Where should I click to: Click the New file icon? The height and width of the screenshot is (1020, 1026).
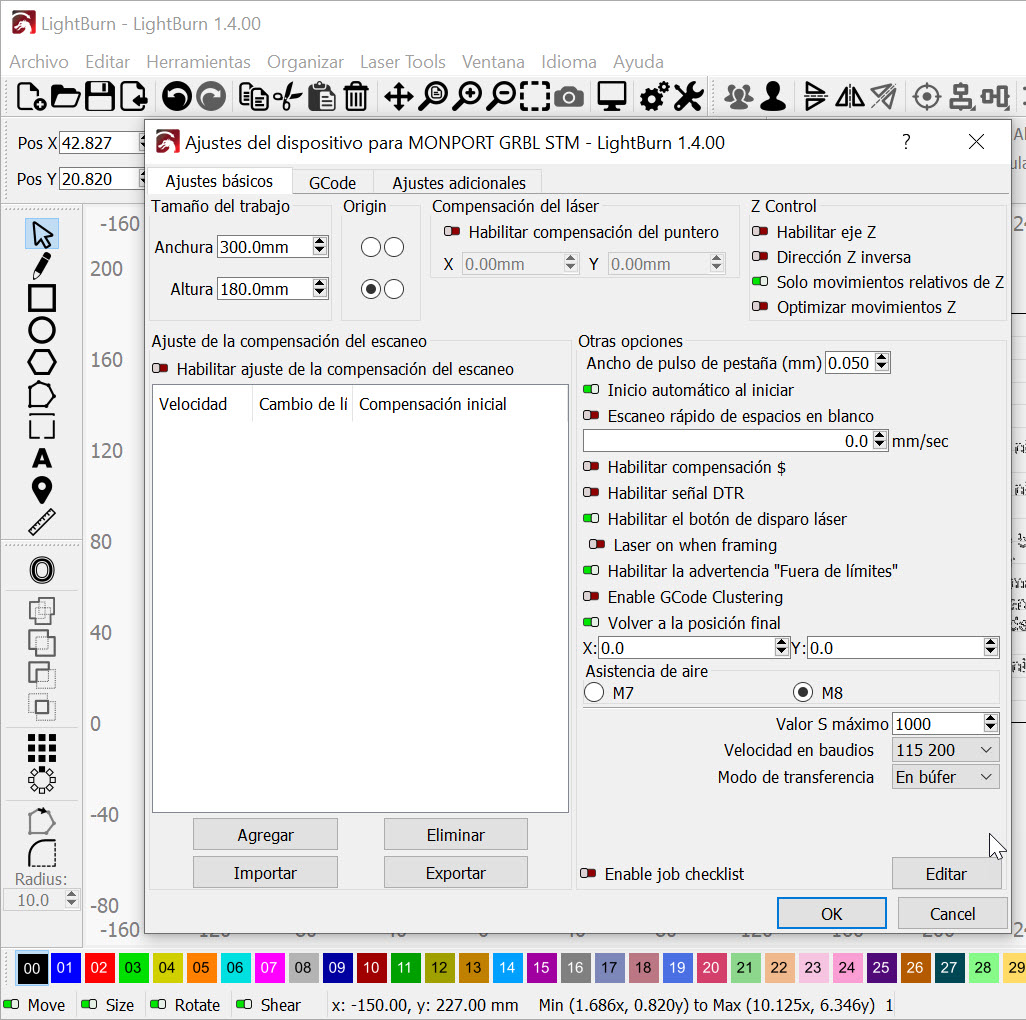point(31,97)
